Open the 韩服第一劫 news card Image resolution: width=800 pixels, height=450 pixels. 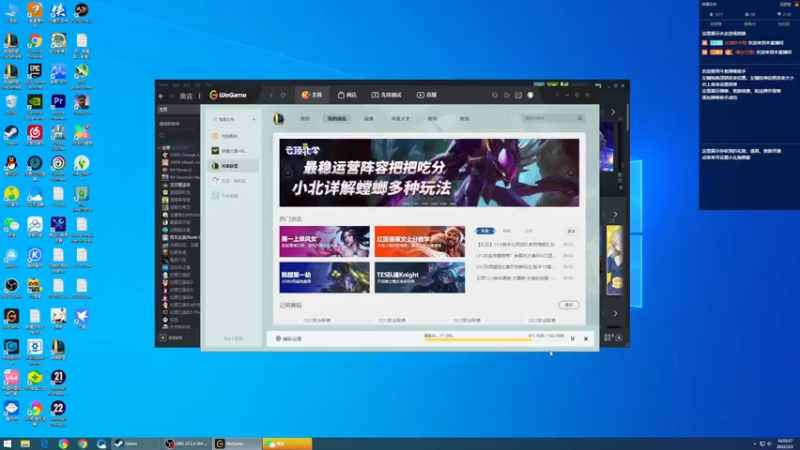(x=324, y=278)
